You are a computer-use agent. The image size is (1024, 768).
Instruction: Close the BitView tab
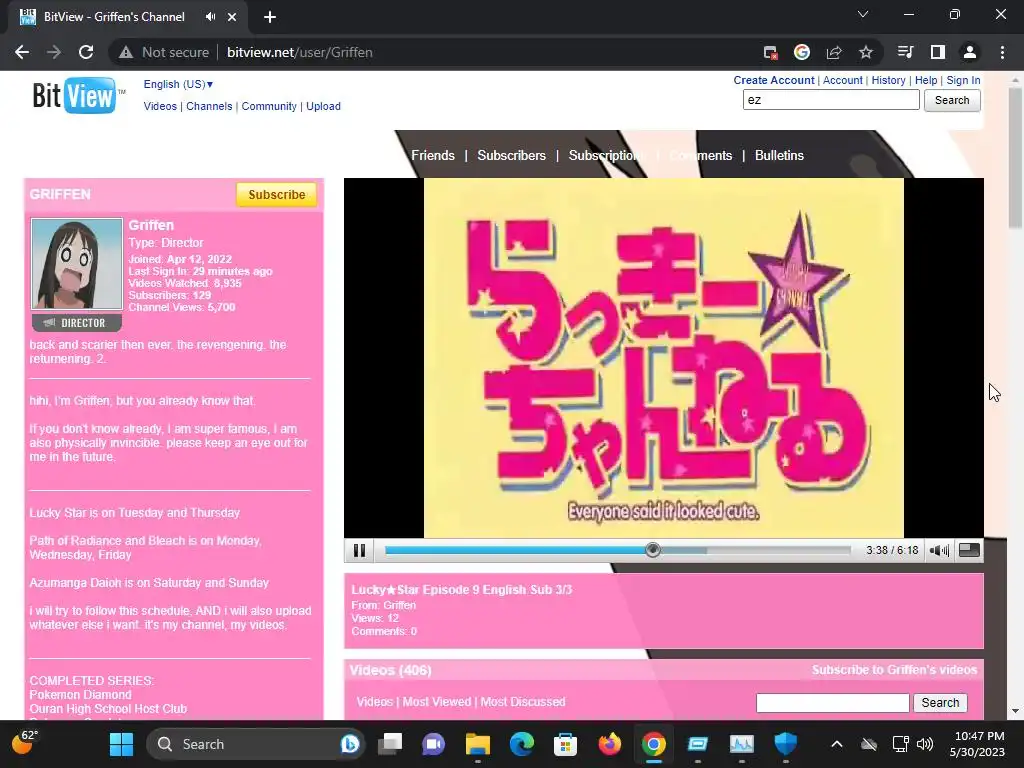pyautogui.click(x=232, y=17)
